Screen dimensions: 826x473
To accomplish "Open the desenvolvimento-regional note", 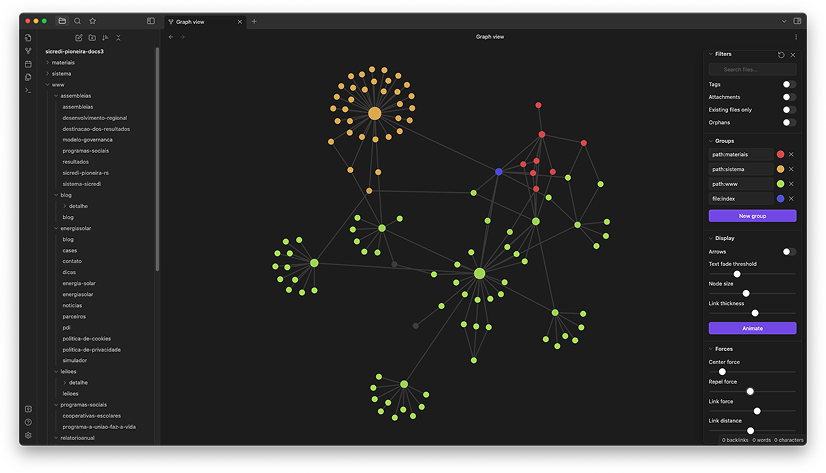I will [94, 118].
